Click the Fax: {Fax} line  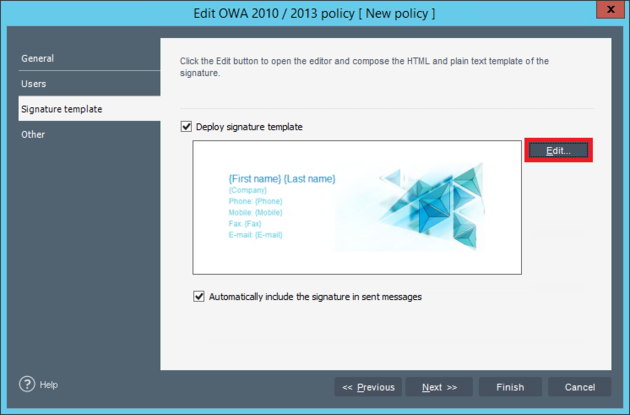click(x=245, y=223)
